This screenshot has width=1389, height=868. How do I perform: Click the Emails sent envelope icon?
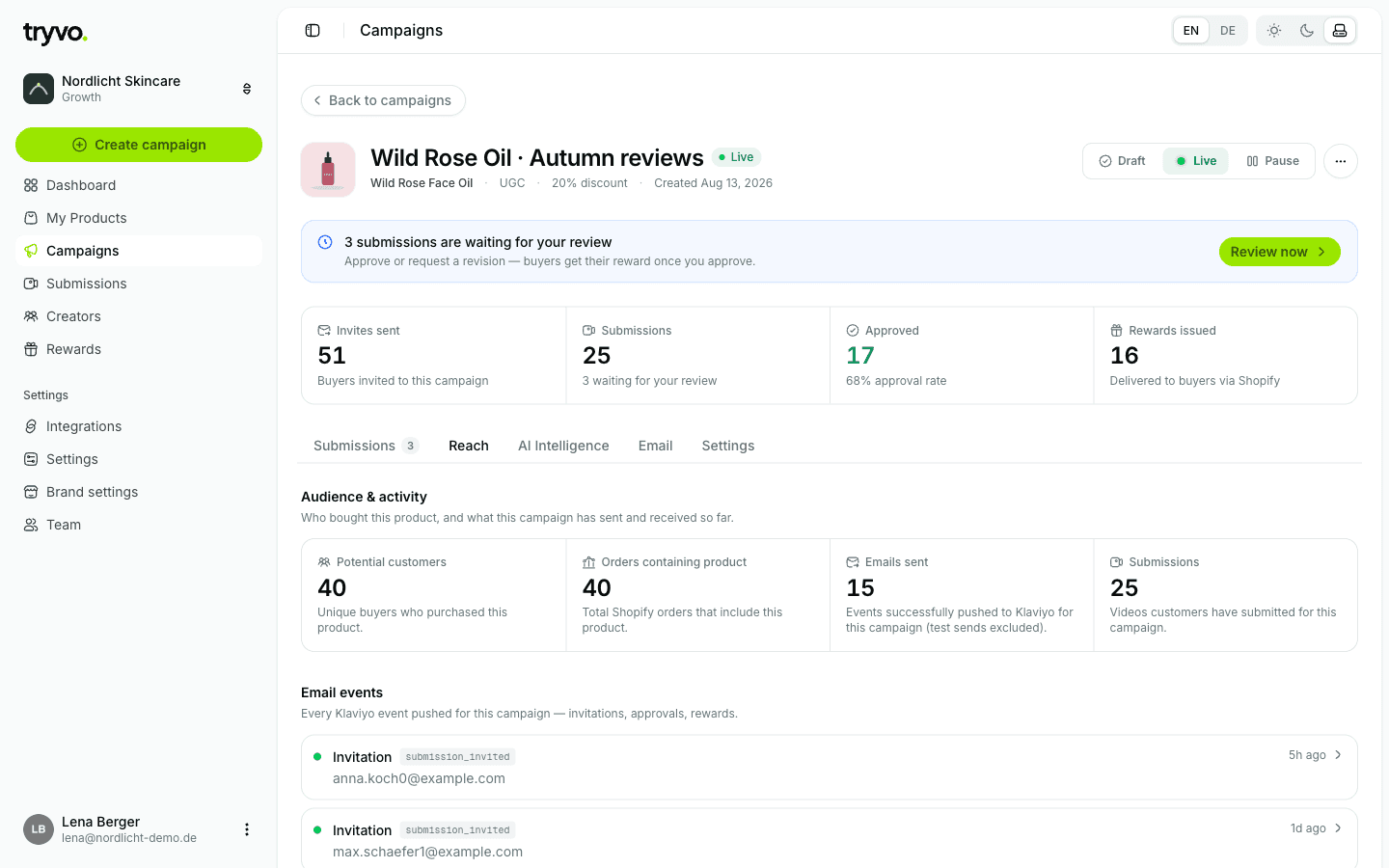tap(853, 562)
